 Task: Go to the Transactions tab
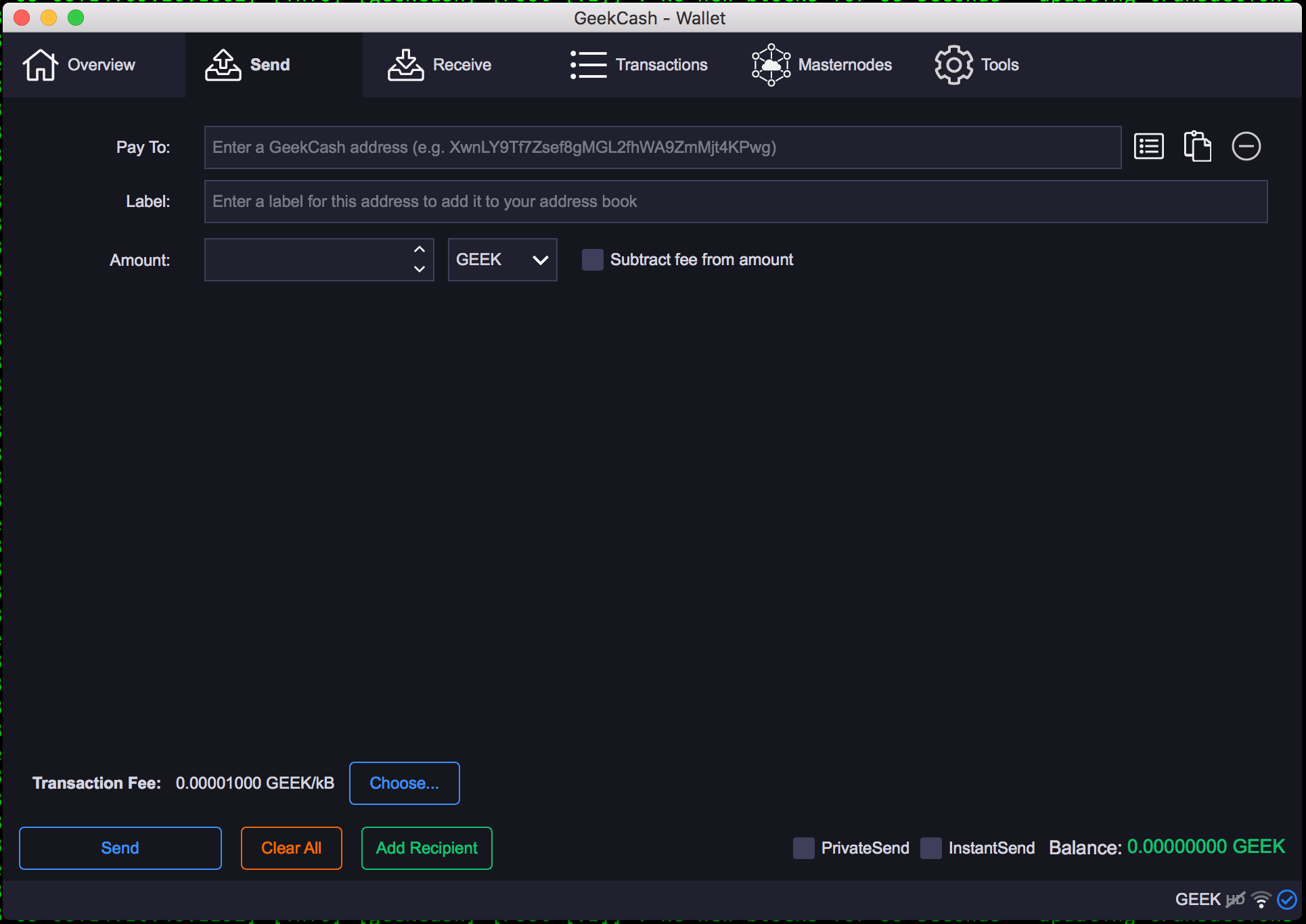(x=638, y=65)
